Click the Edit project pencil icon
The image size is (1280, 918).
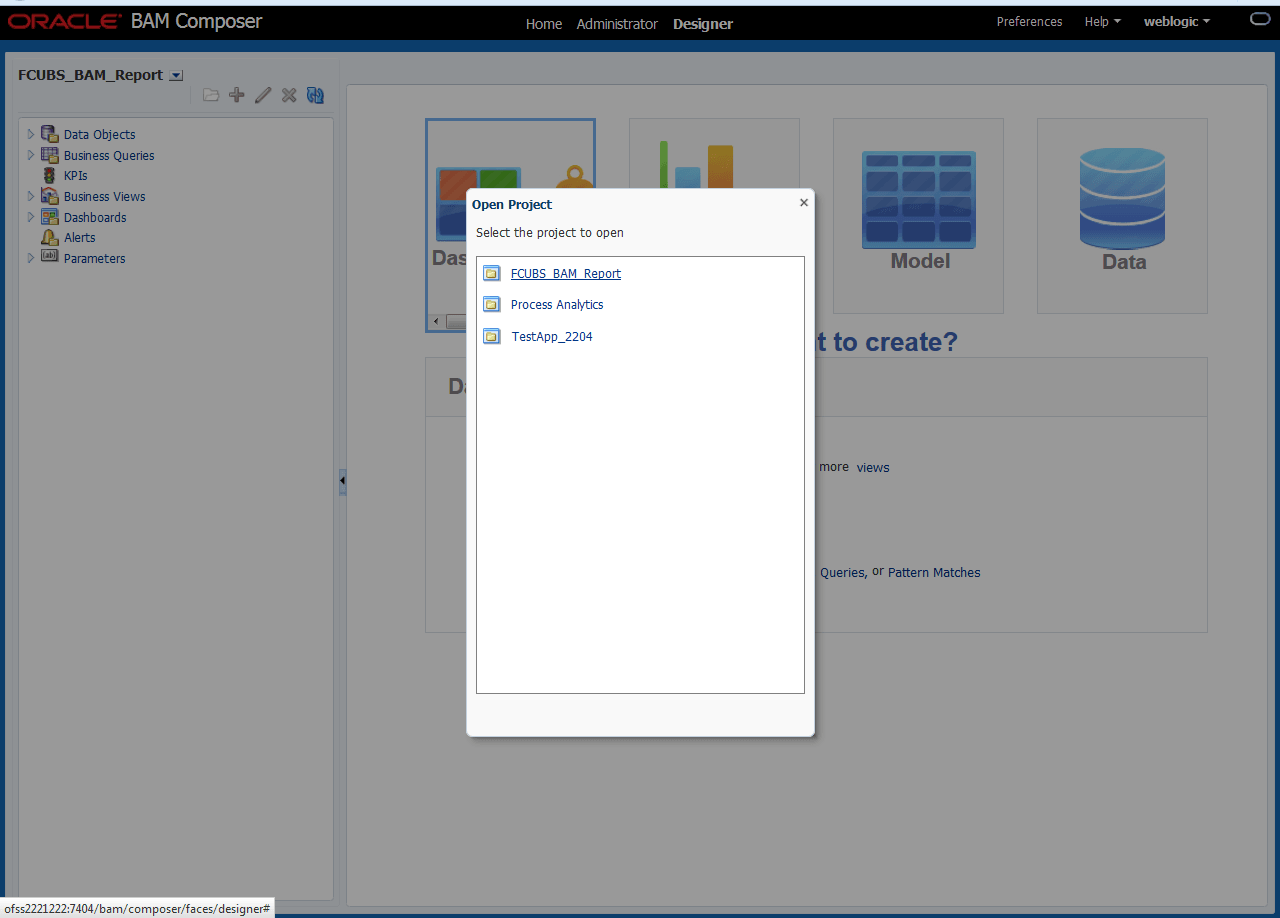[263, 95]
